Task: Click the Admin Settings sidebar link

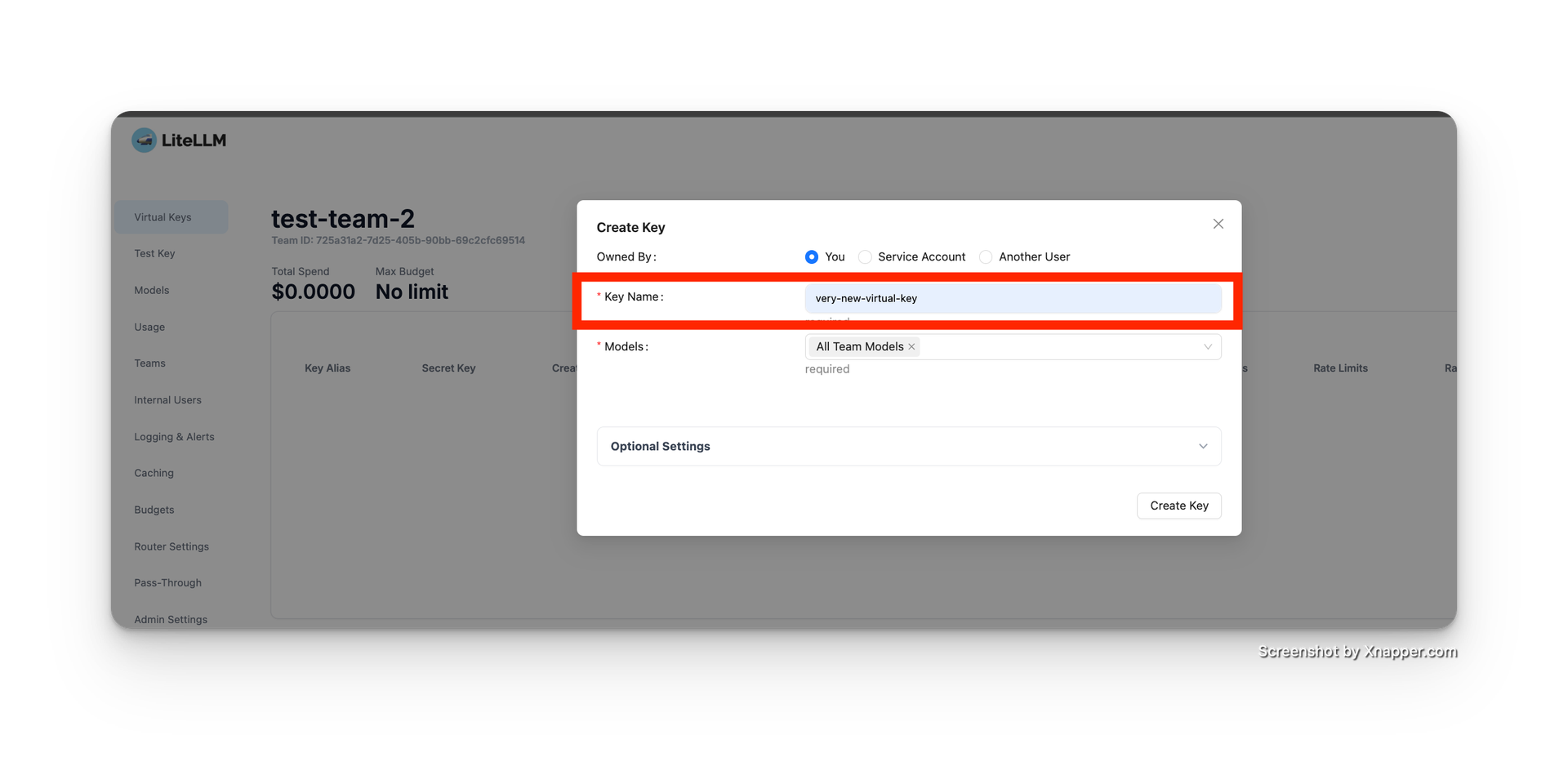Action: [x=171, y=619]
